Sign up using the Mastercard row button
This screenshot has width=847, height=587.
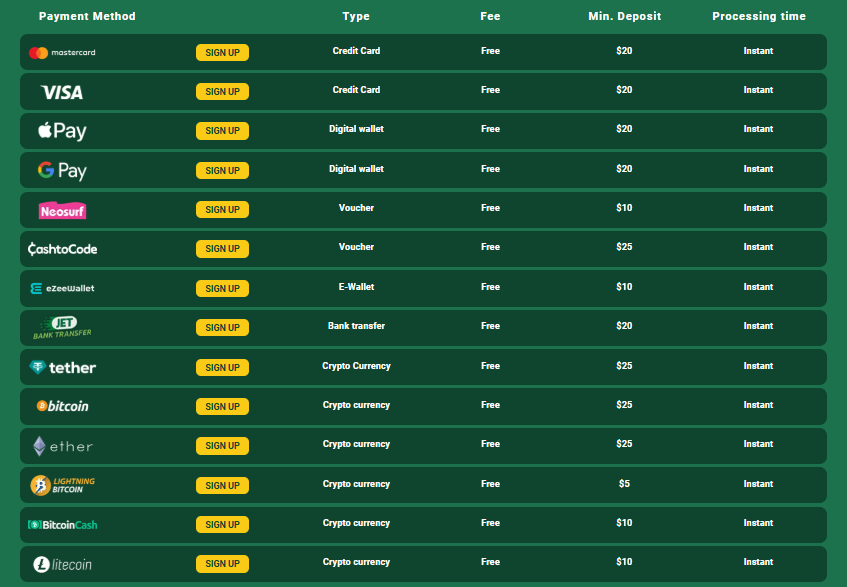tap(223, 52)
